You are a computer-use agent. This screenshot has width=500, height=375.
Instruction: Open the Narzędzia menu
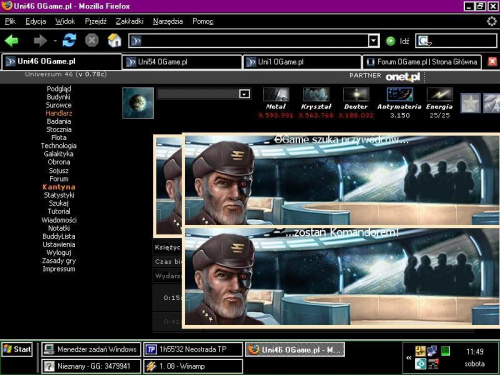[x=168, y=21]
